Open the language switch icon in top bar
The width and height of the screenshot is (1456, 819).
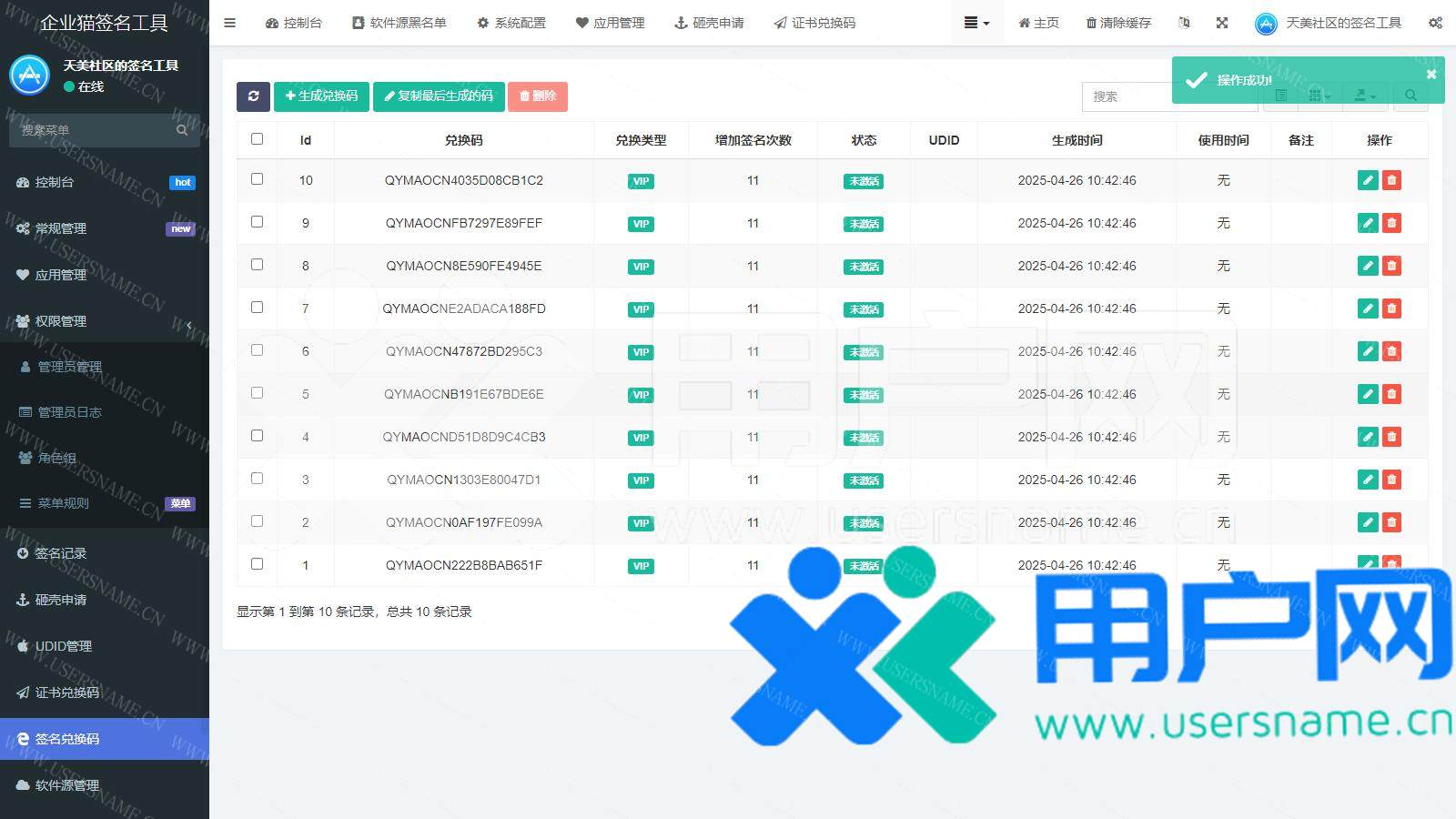point(1184,23)
